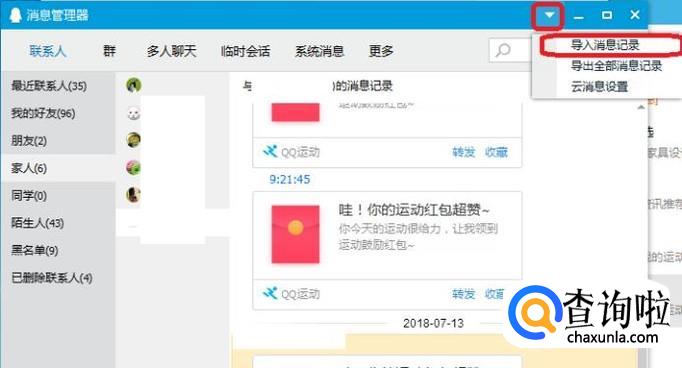Screen dimensions: 682x368
Task: Select the second contact with white avatar
Action: (134, 114)
